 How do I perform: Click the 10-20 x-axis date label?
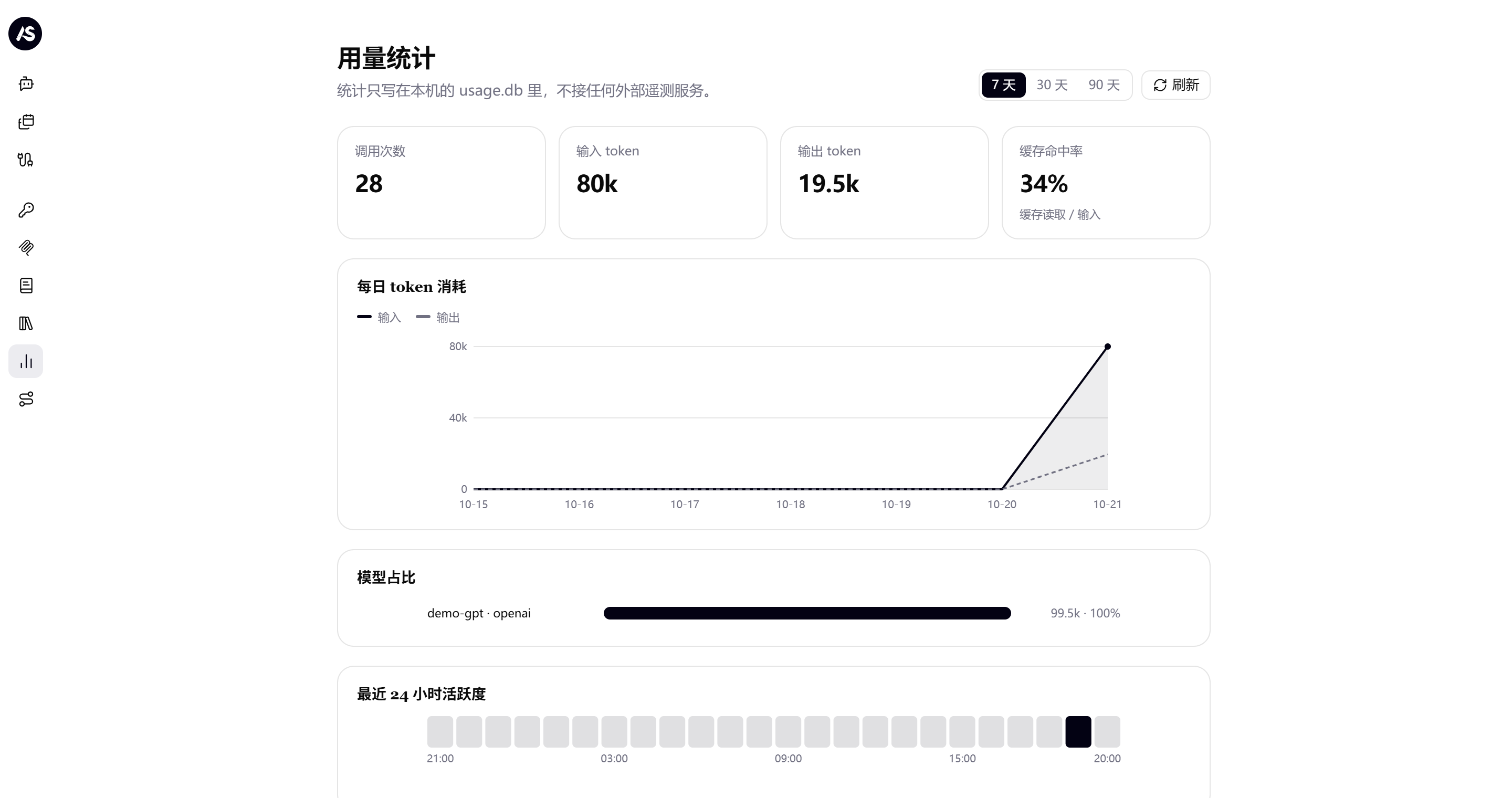(x=1001, y=505)
